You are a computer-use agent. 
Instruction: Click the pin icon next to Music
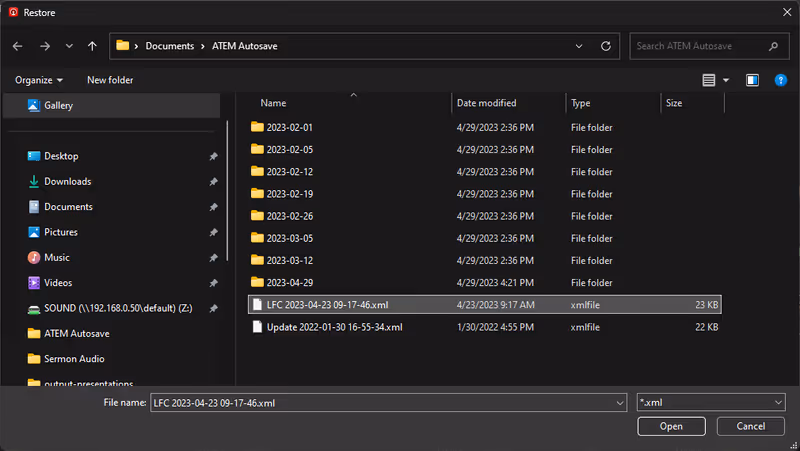point(213,258)
